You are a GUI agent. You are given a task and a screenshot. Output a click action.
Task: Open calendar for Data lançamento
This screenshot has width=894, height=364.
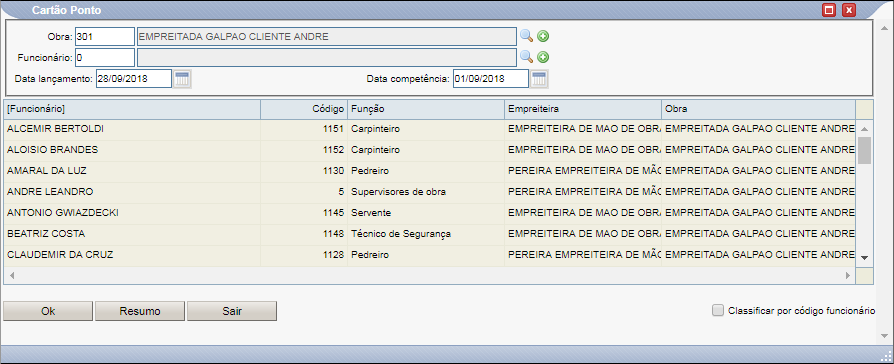182,79
